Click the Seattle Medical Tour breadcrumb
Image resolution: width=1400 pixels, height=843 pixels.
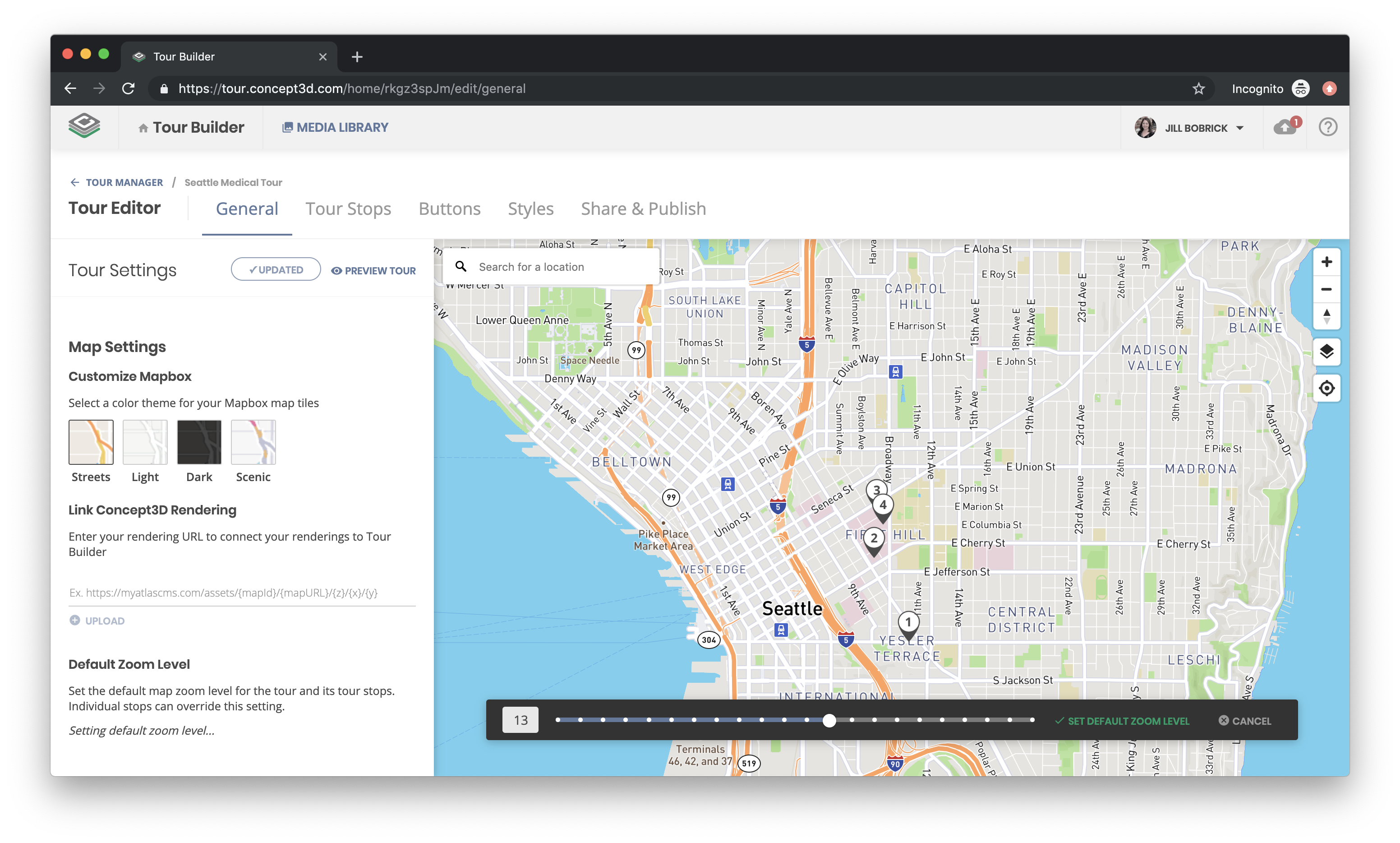[x=233, y=182]
